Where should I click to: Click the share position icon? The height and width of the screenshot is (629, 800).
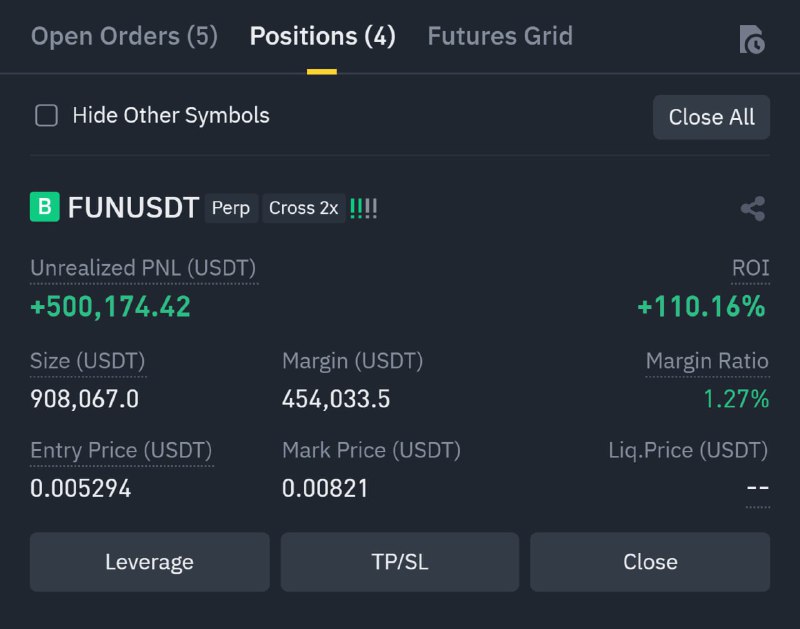click(x=752, y=209)
